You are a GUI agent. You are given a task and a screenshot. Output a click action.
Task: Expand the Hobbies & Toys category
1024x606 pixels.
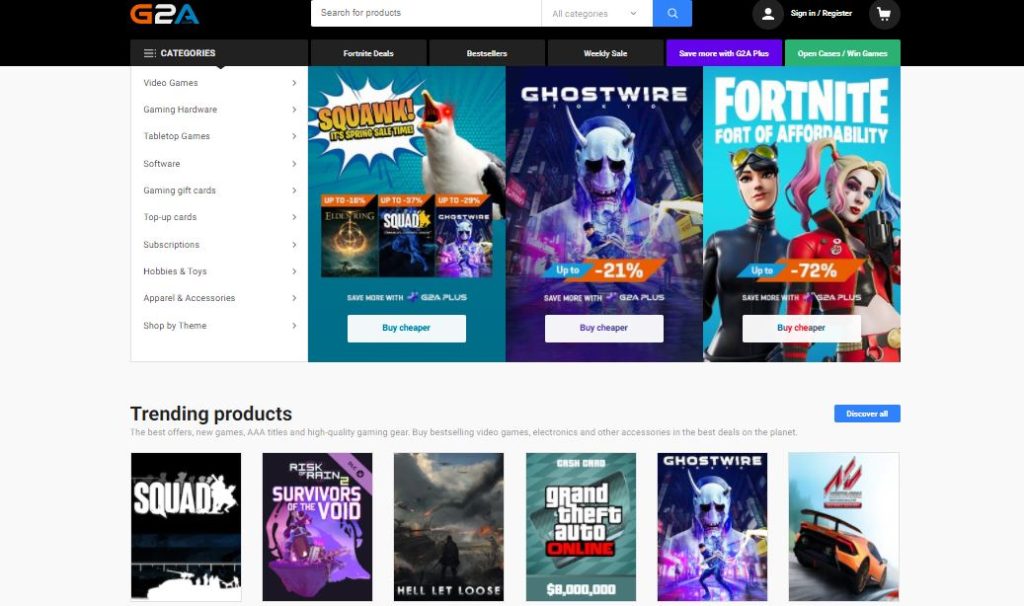pyautogui.click(x=219, y=272)
